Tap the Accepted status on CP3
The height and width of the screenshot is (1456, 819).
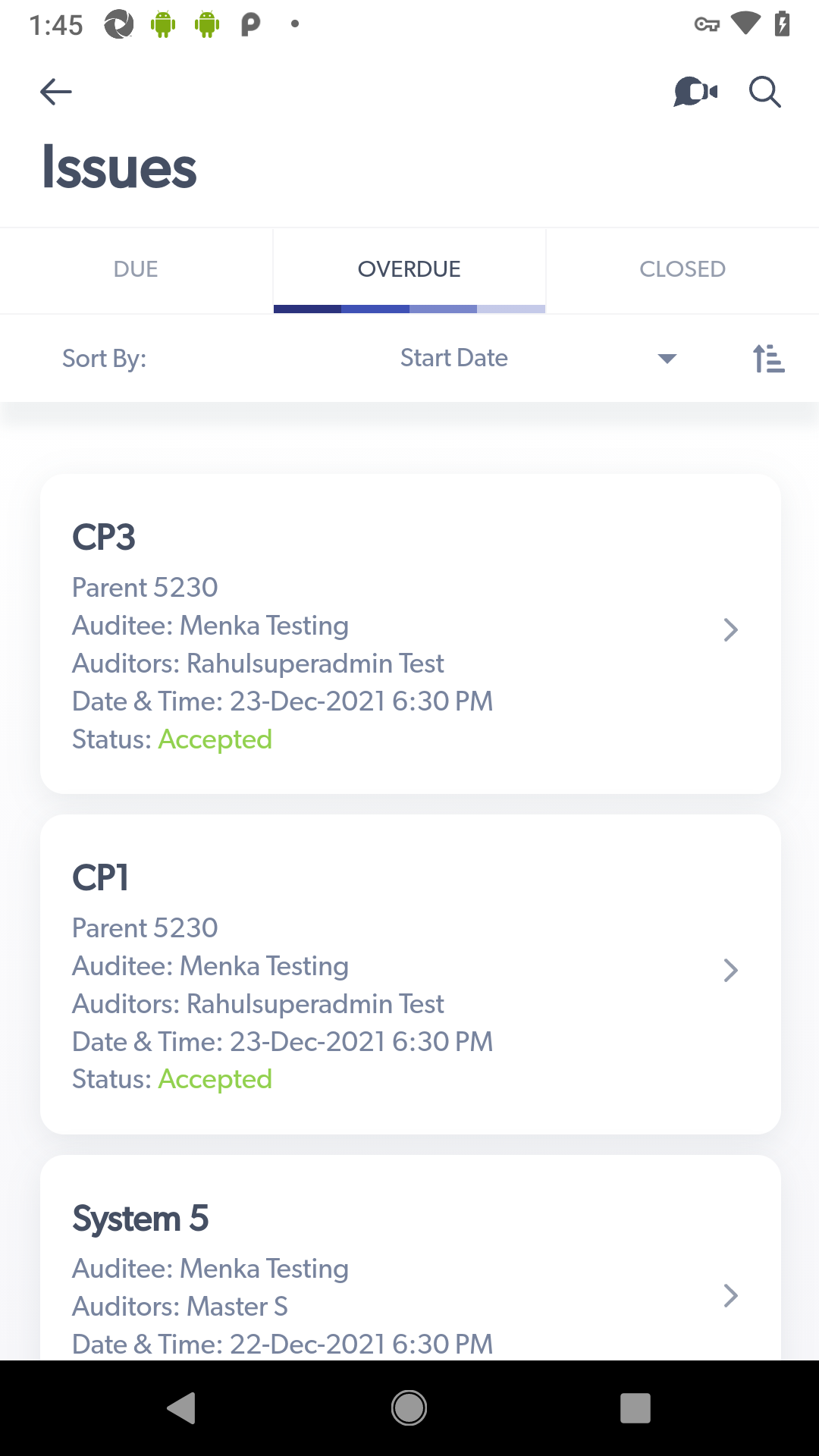pos(215,739)
